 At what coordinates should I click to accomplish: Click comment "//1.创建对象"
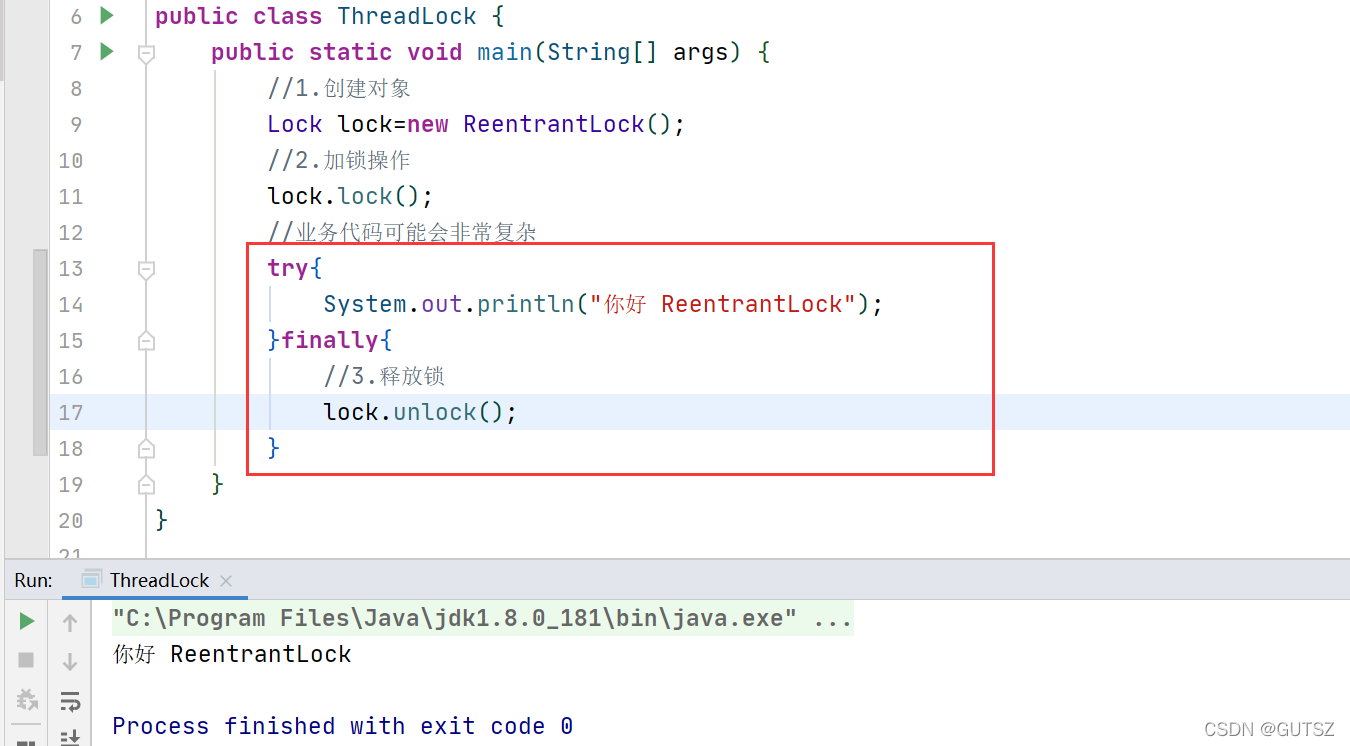tap(339, 88)
